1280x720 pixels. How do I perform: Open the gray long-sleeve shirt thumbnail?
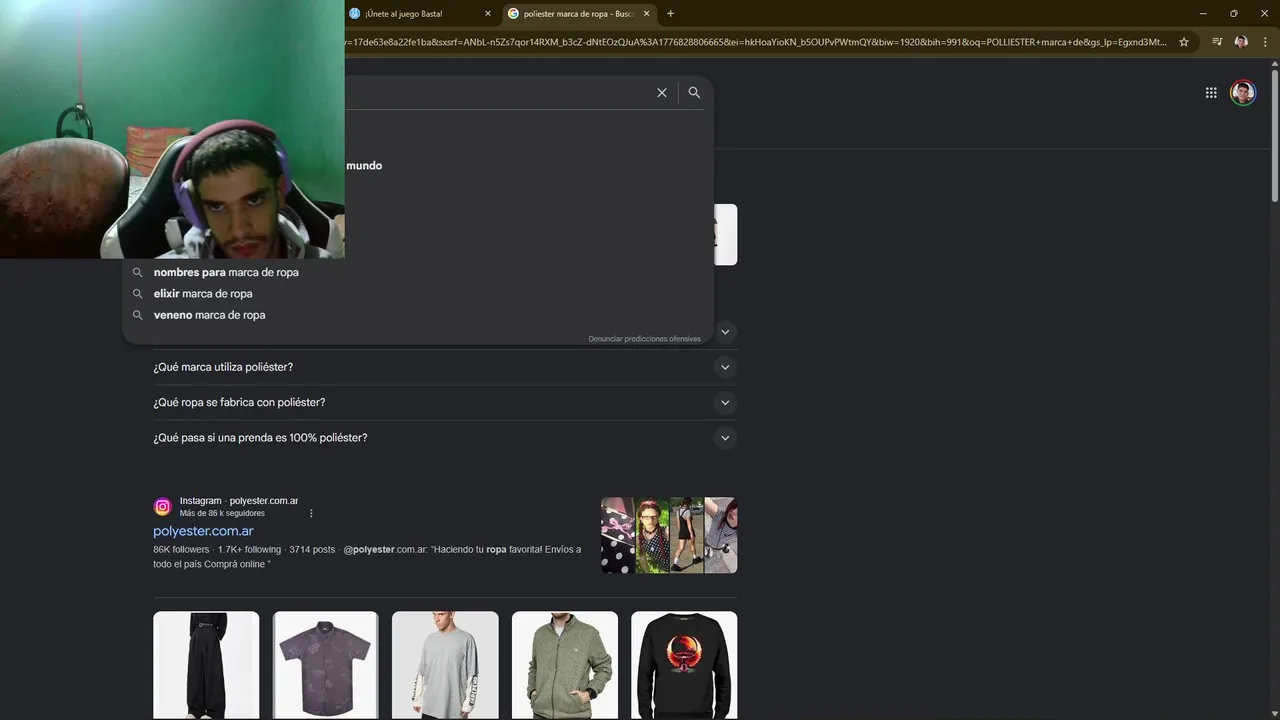(x=445, y=665)
